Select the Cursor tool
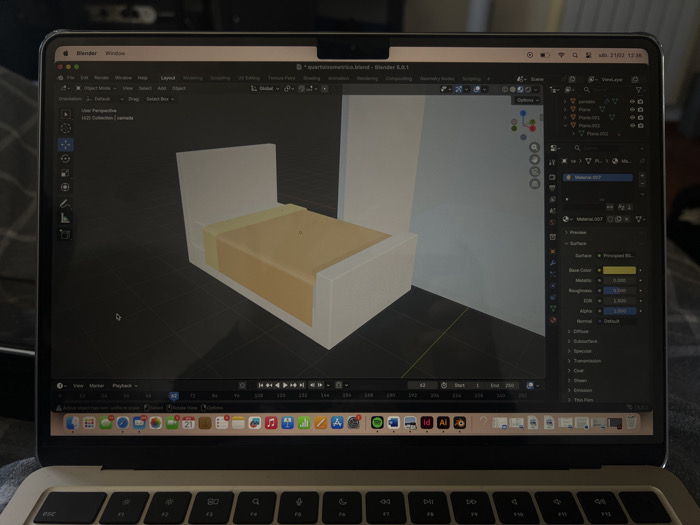 (66, 129)
